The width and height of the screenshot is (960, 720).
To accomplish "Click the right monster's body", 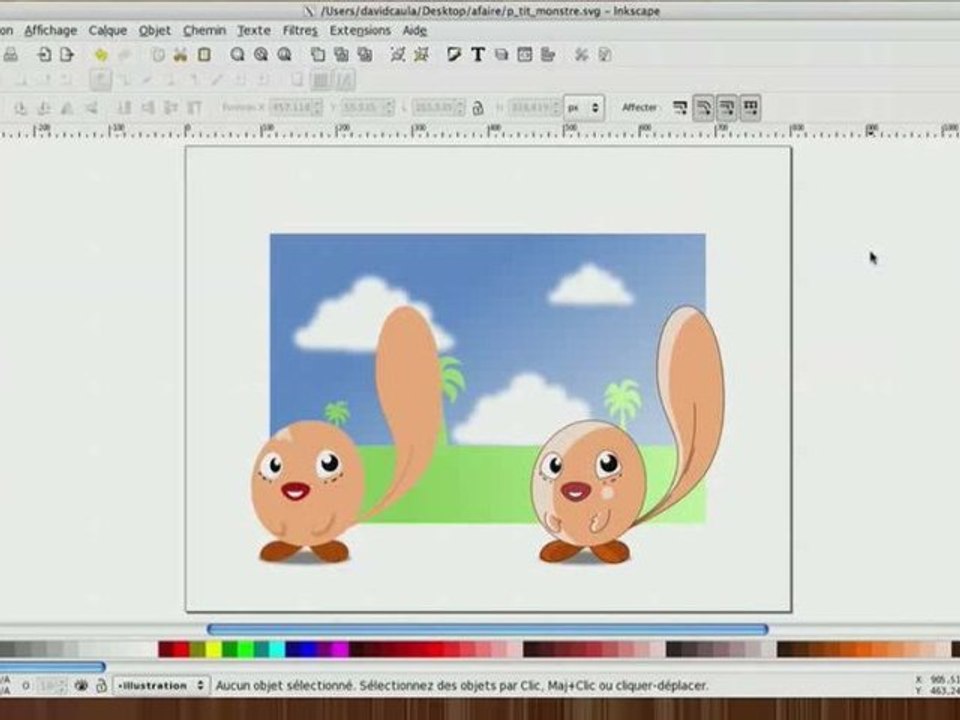I will [588, 484].
